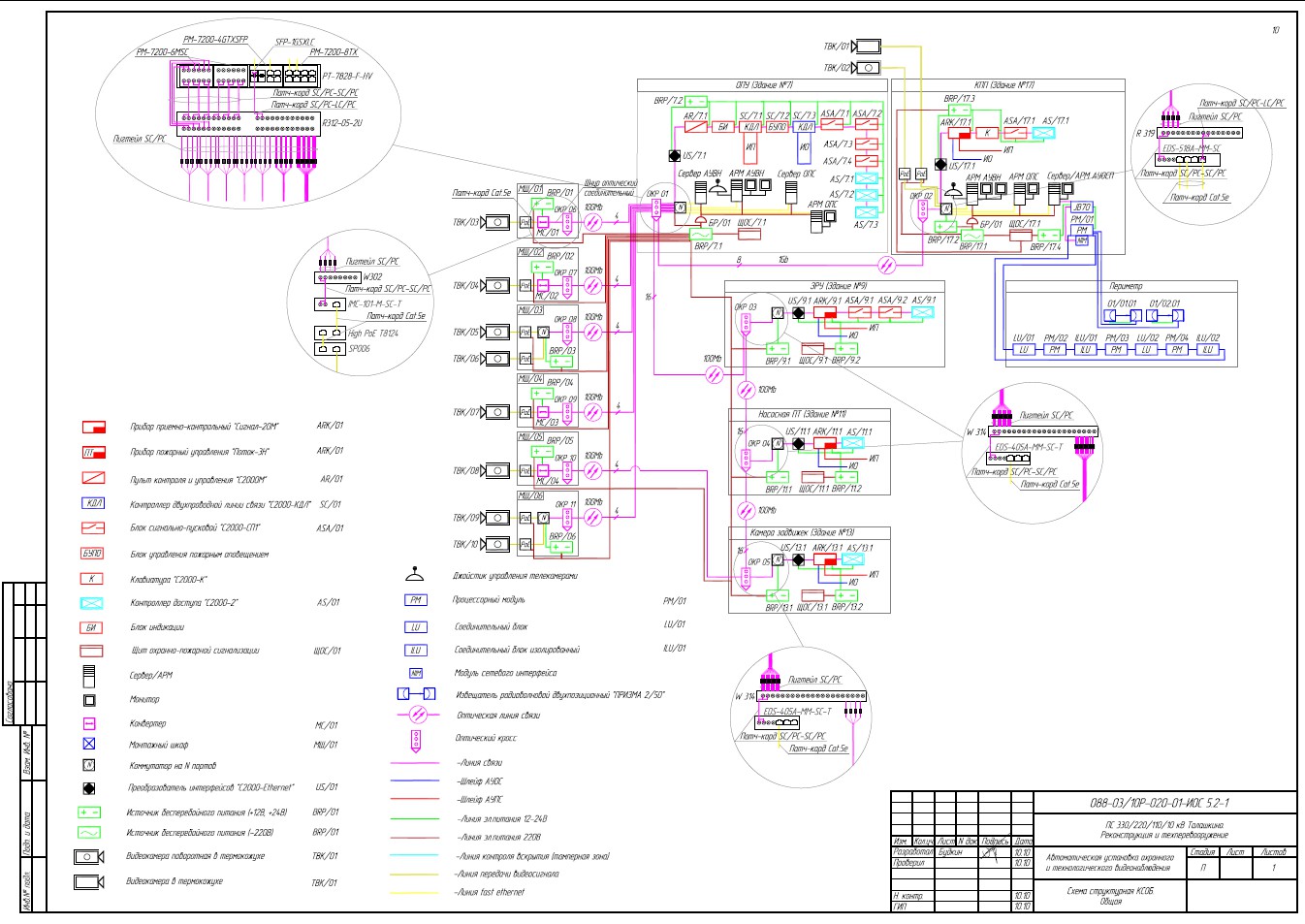Select the cyan access controller legend icon

[92, 603]
